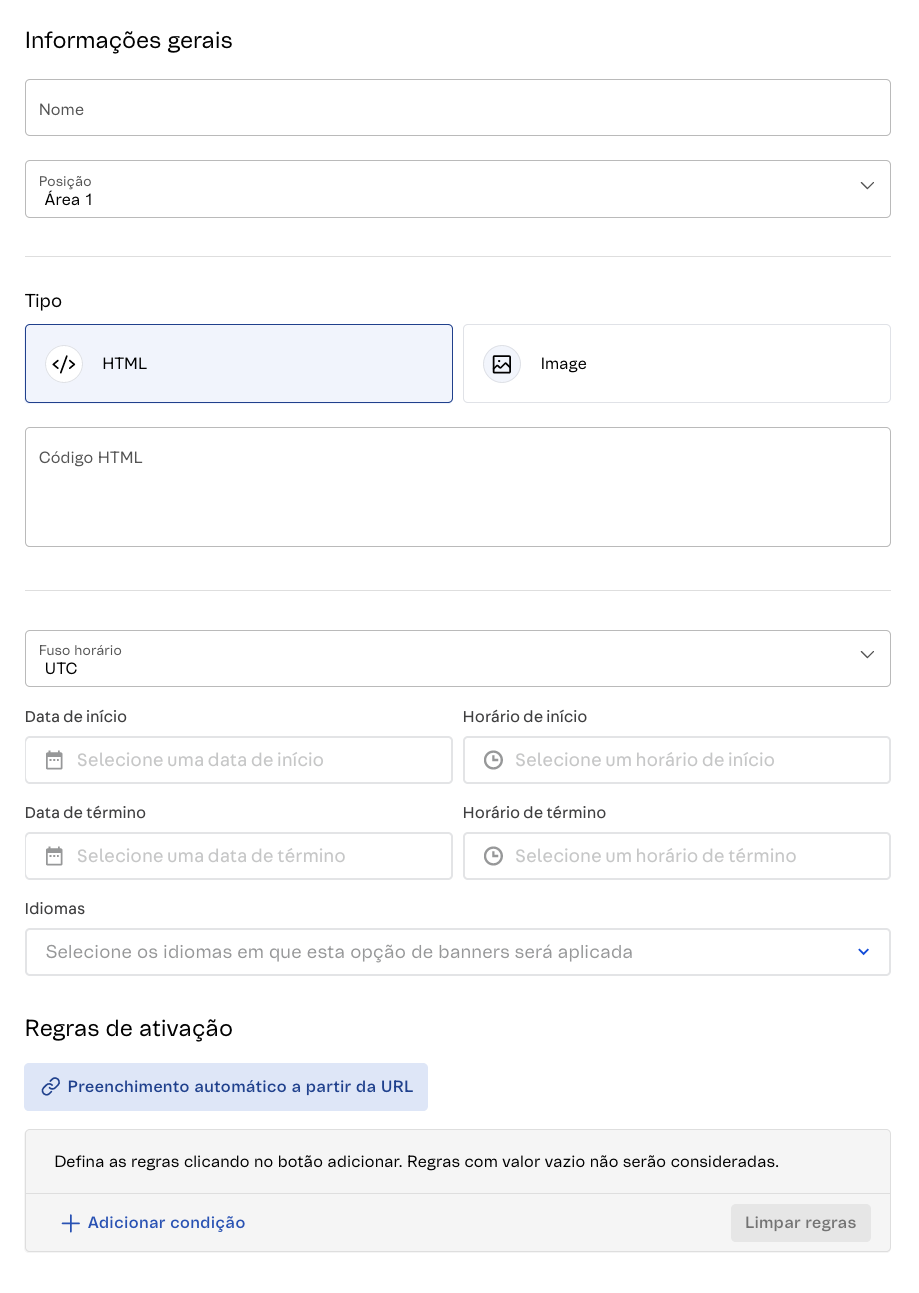Open the calendar icon for Data de início
The width and height of the screenshot is (919, 1293).
(x=53, y=760)
